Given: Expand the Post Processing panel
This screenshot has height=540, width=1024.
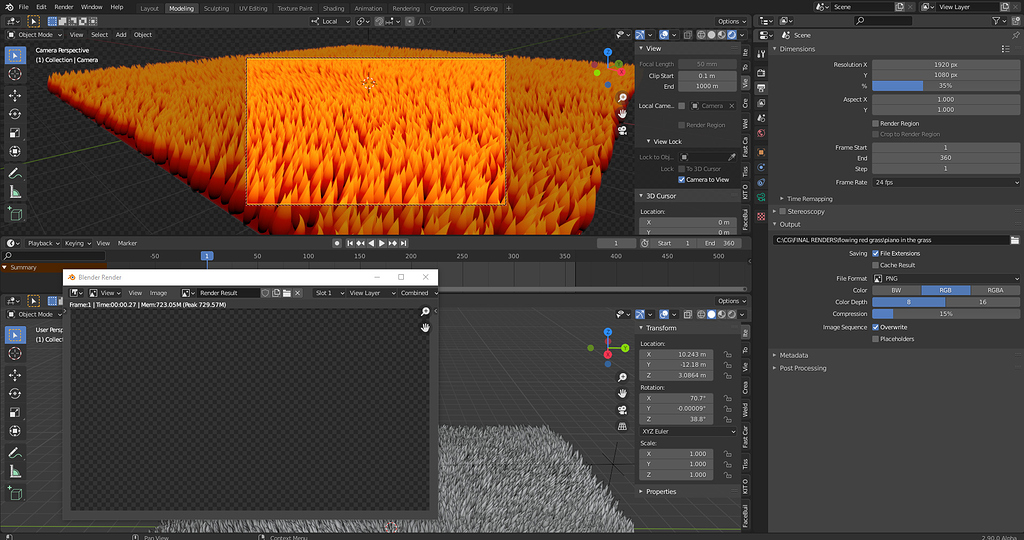Looking at the screenshot, I should coord(803,368).
